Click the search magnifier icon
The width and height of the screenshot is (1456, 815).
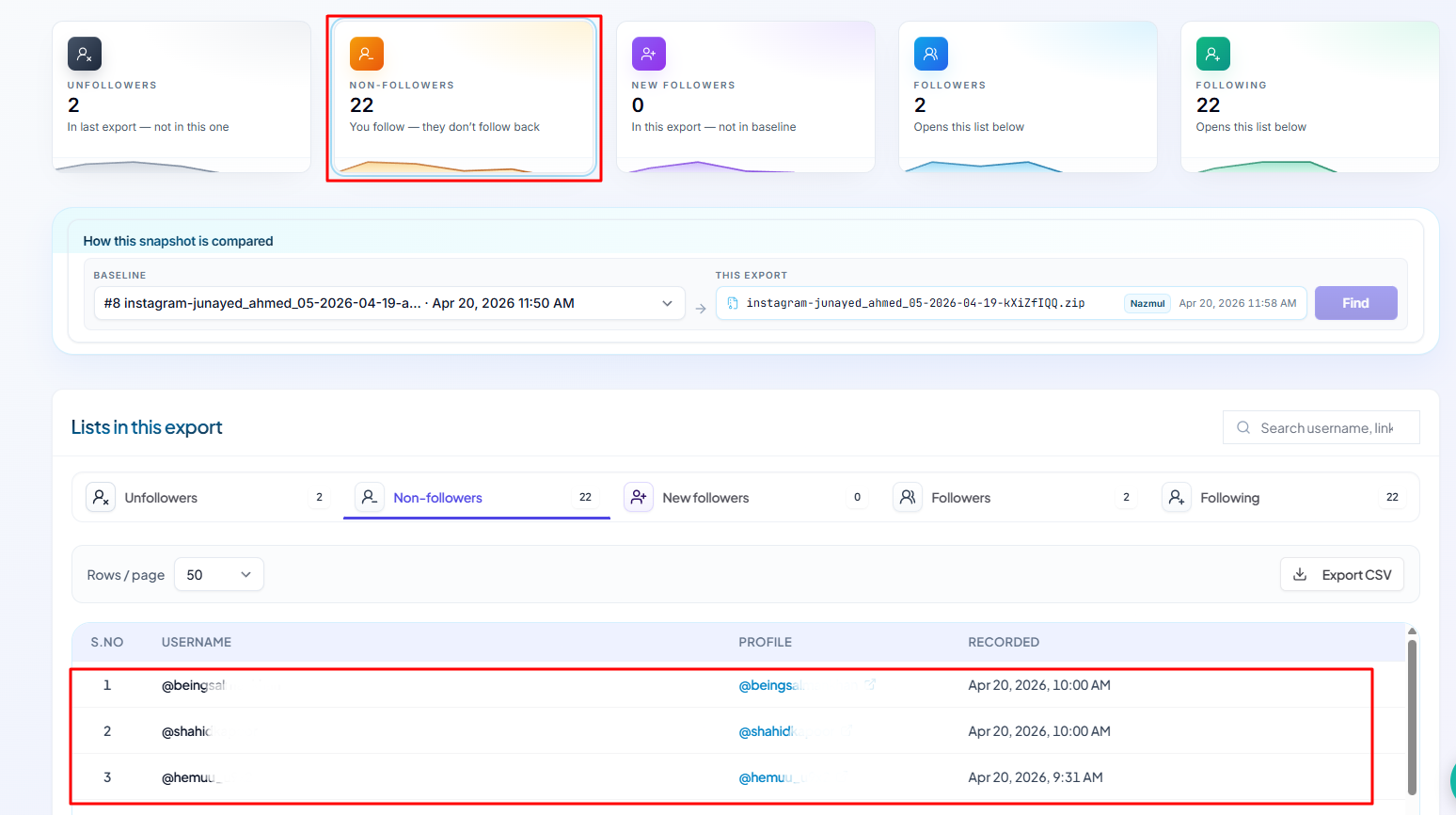coord(1243,427)
